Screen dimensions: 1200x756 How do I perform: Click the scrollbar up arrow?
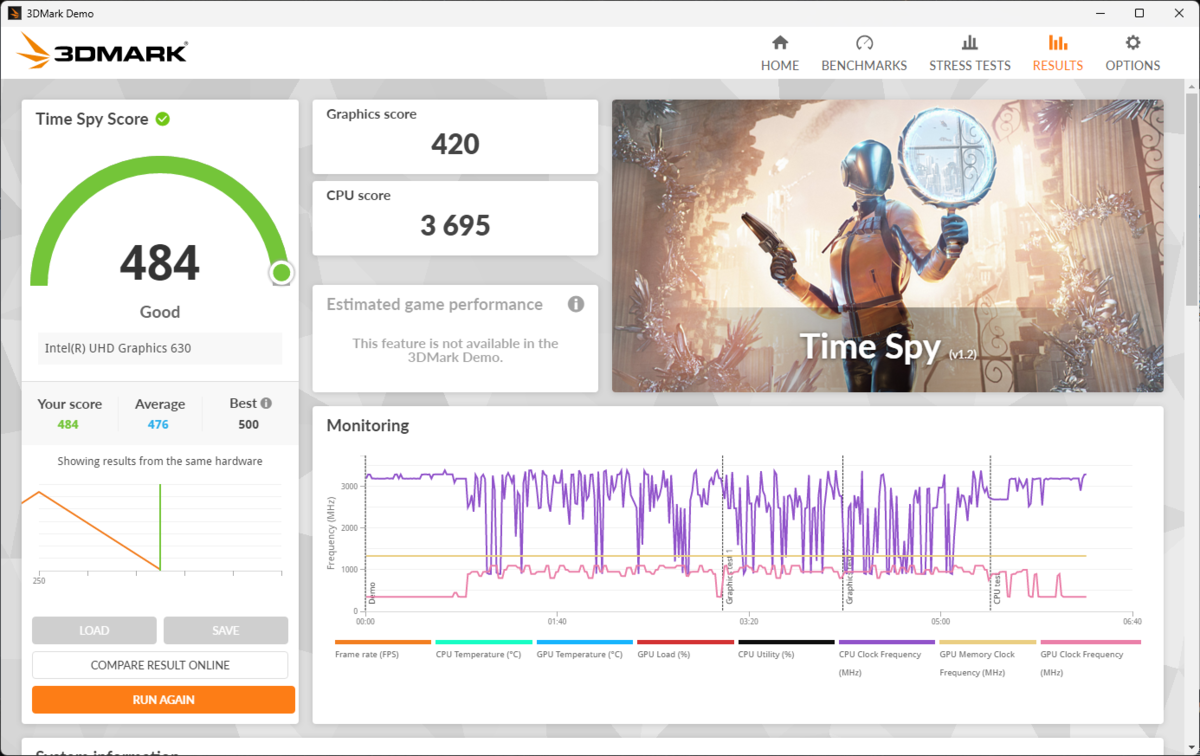pos(1191,88)
